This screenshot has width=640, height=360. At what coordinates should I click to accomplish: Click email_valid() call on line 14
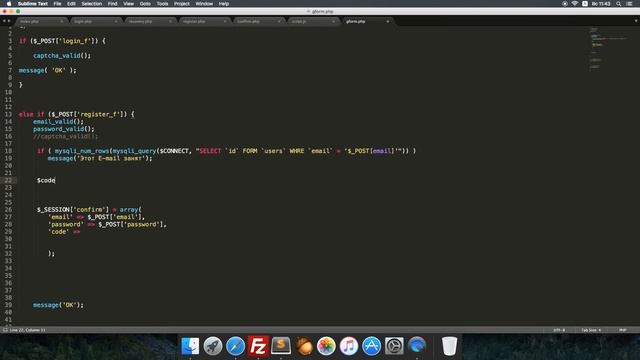coord(58,122)
